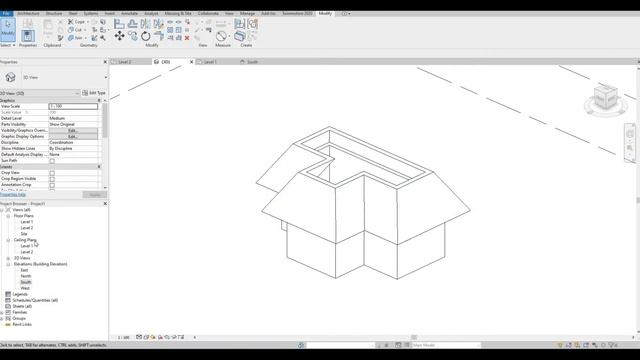Select the Copy tool in Modify panel

[132, 36]
